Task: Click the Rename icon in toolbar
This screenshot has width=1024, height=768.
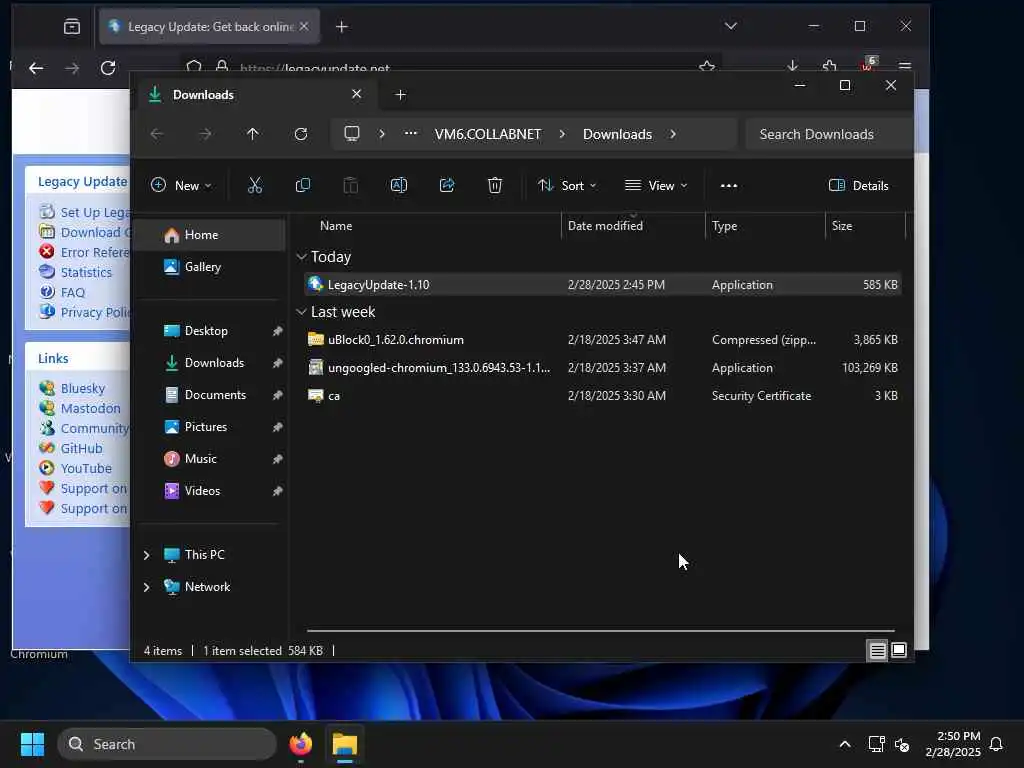Action: tap(399, 185)
